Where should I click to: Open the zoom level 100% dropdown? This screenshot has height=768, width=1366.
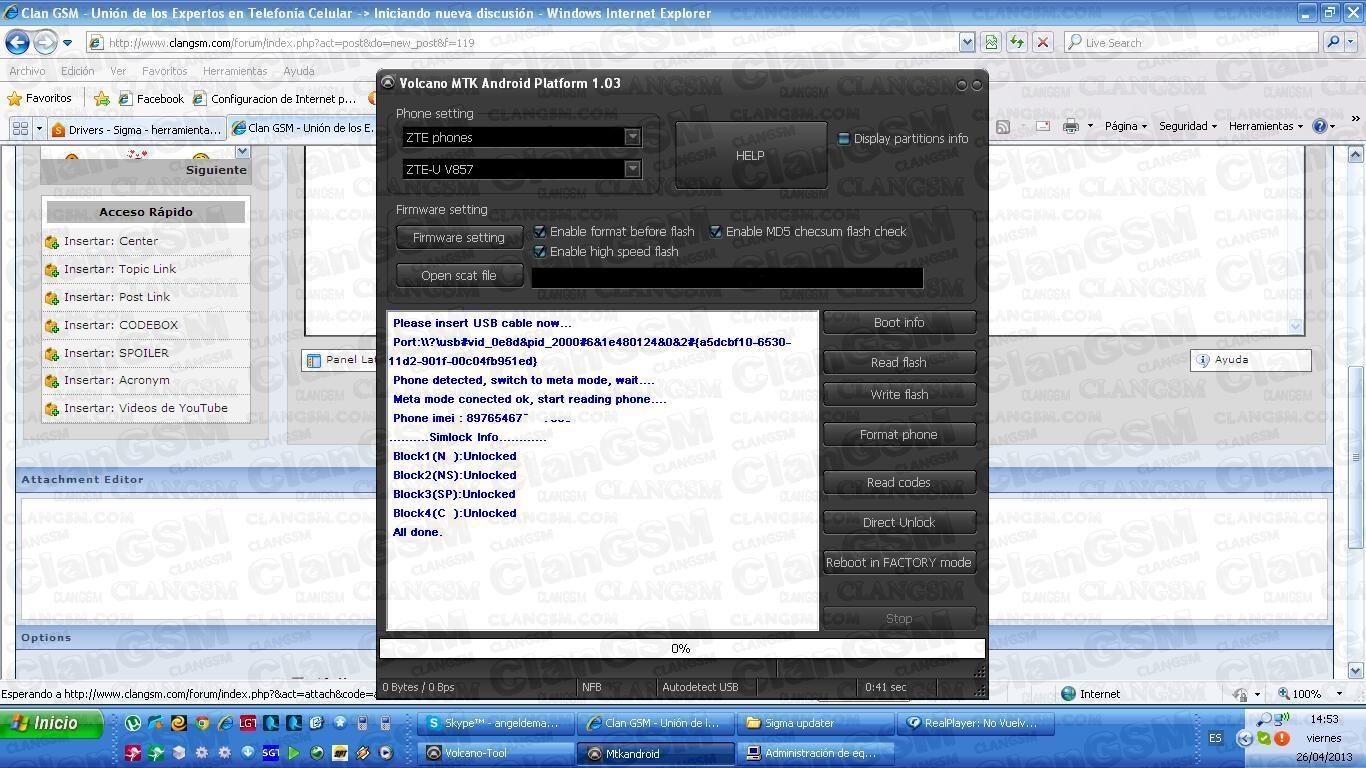coord(1339,694)
